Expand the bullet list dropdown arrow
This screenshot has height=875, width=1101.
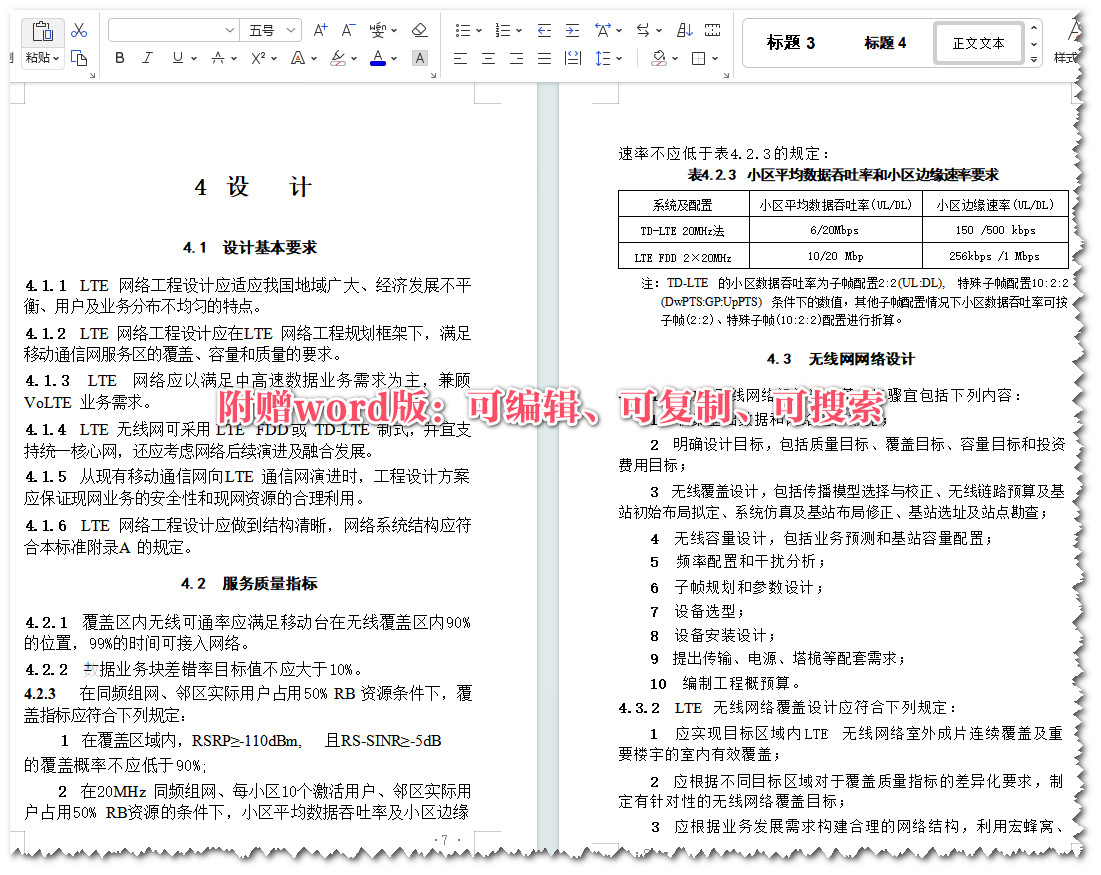pyautogui.click(x=479, y=30)
